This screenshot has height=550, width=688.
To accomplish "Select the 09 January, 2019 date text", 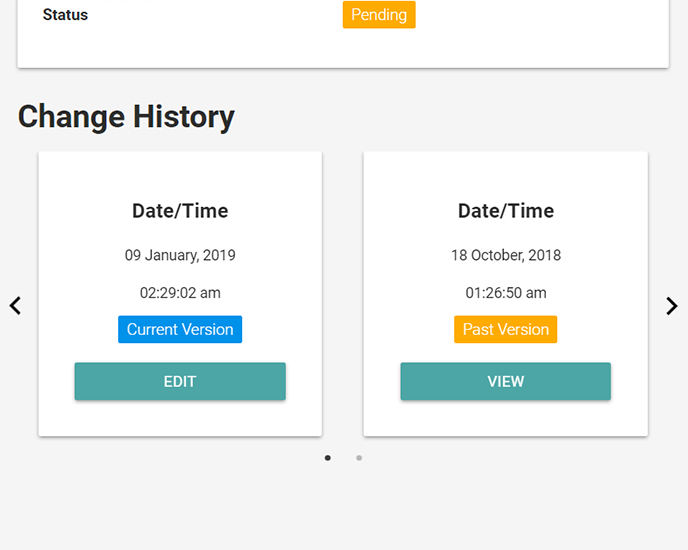I will 180,255.
